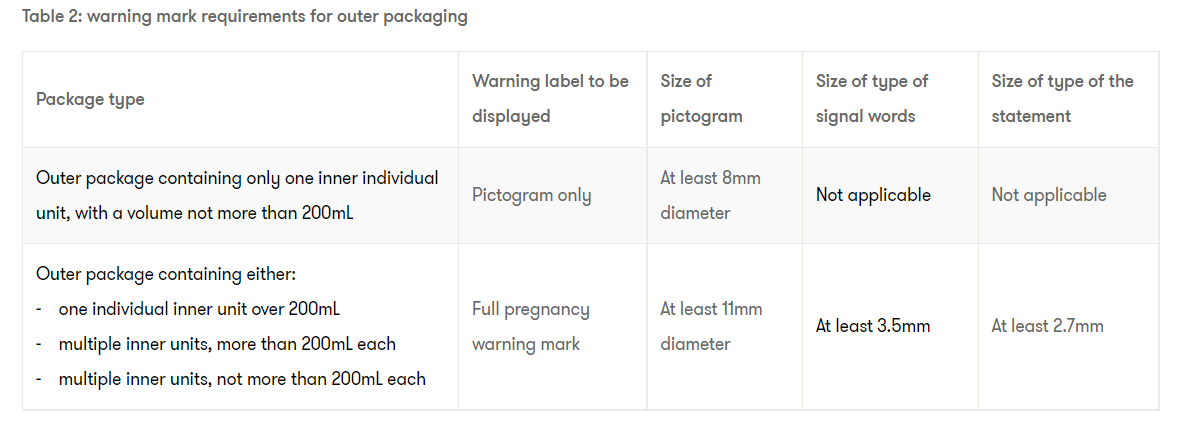Click the 'Package type' column header
Image resolution: width=1181 pixels, height=426 pixels.
(x=90, y=99)
